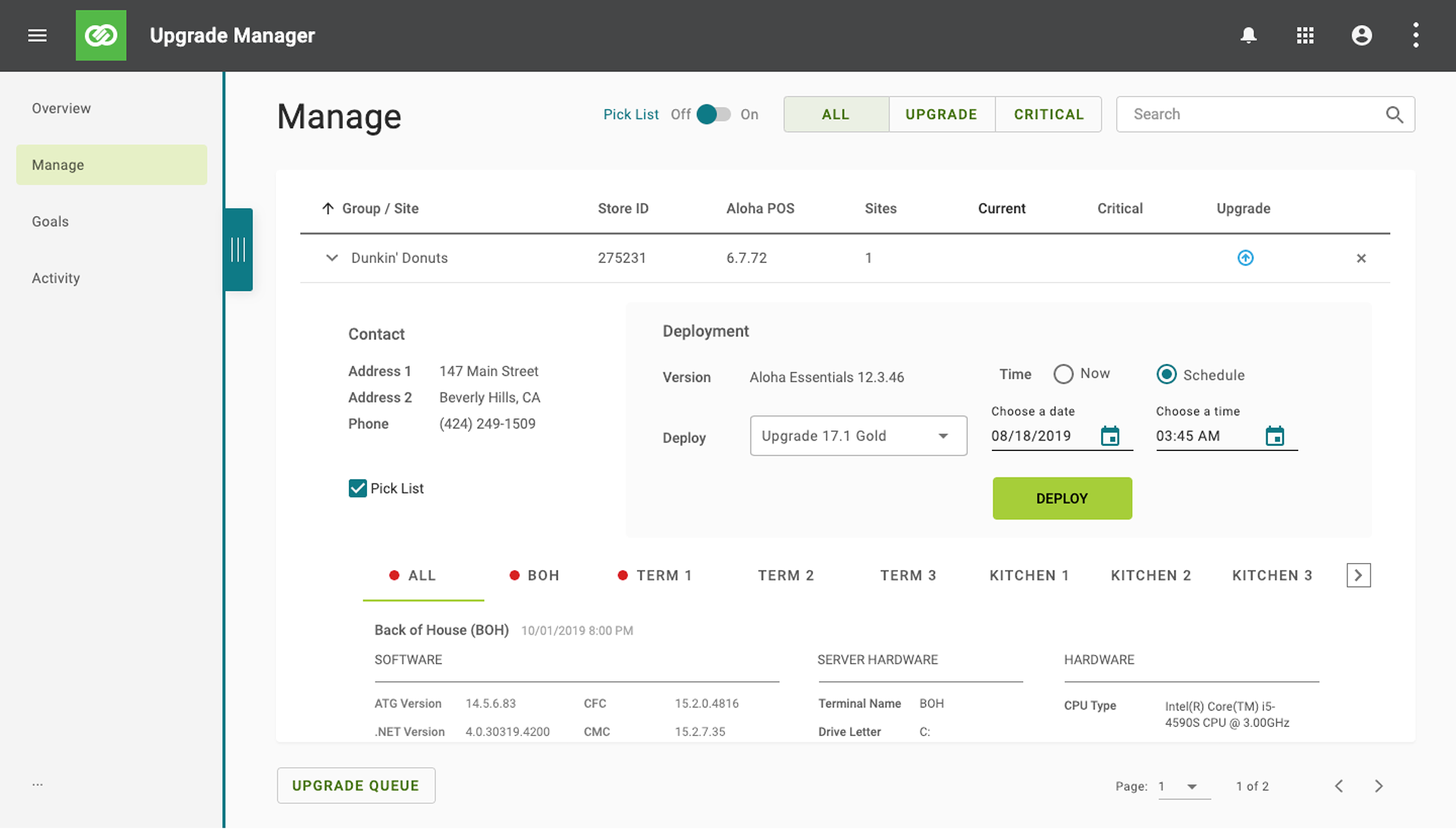Screen dimensions: 1456x830
Task: Open the Page number dropdown
Action: (x=1183, y=787)
